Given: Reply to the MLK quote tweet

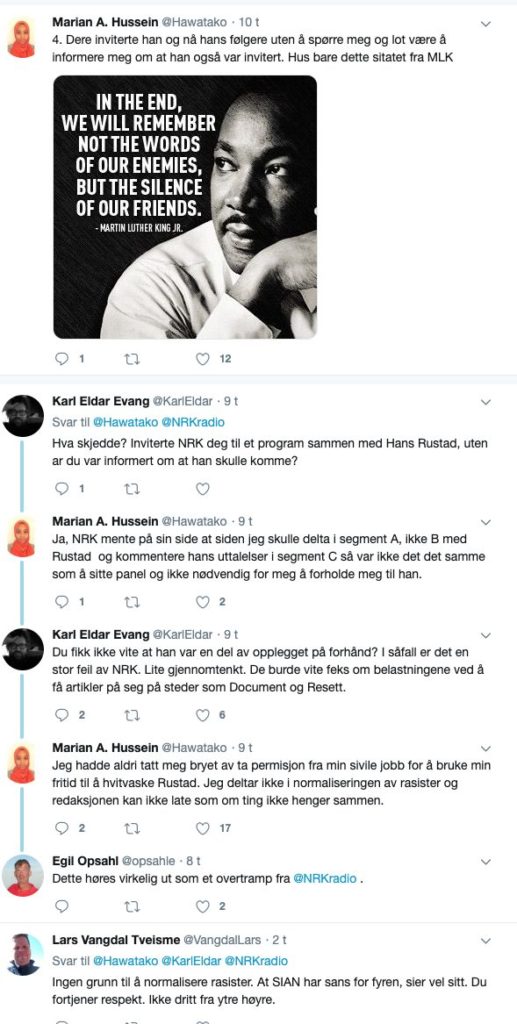Looking at the screenshot, I should [x=62, y=359].
